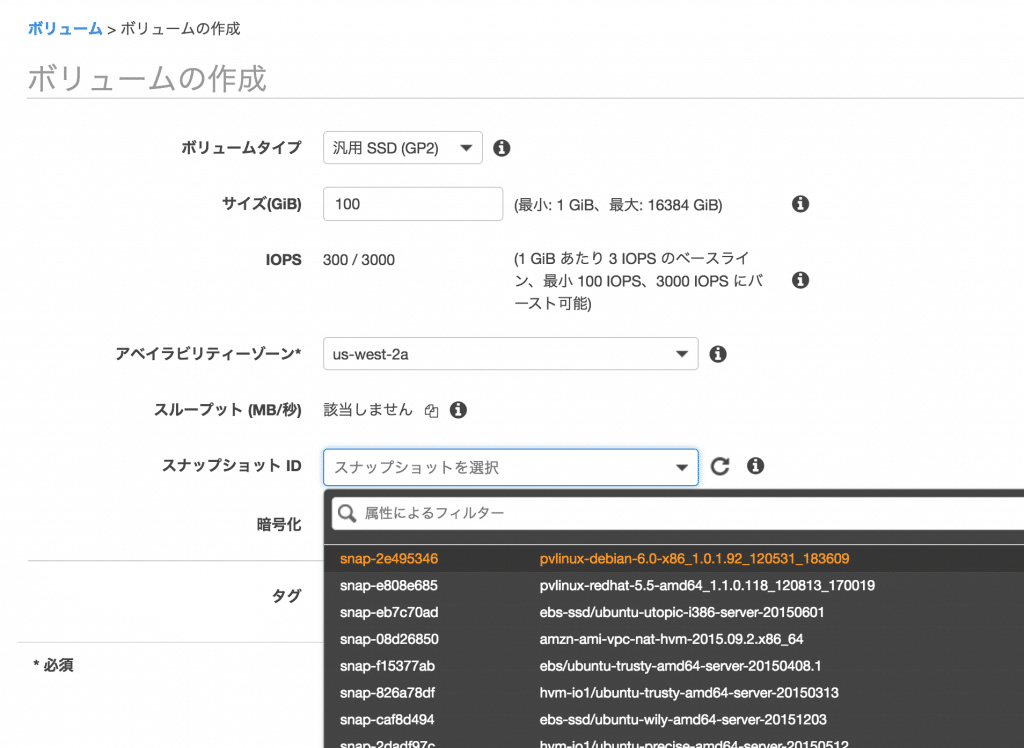Click the 該当しません throughput value
The image size is (1024, 748).
coord(368,410)
